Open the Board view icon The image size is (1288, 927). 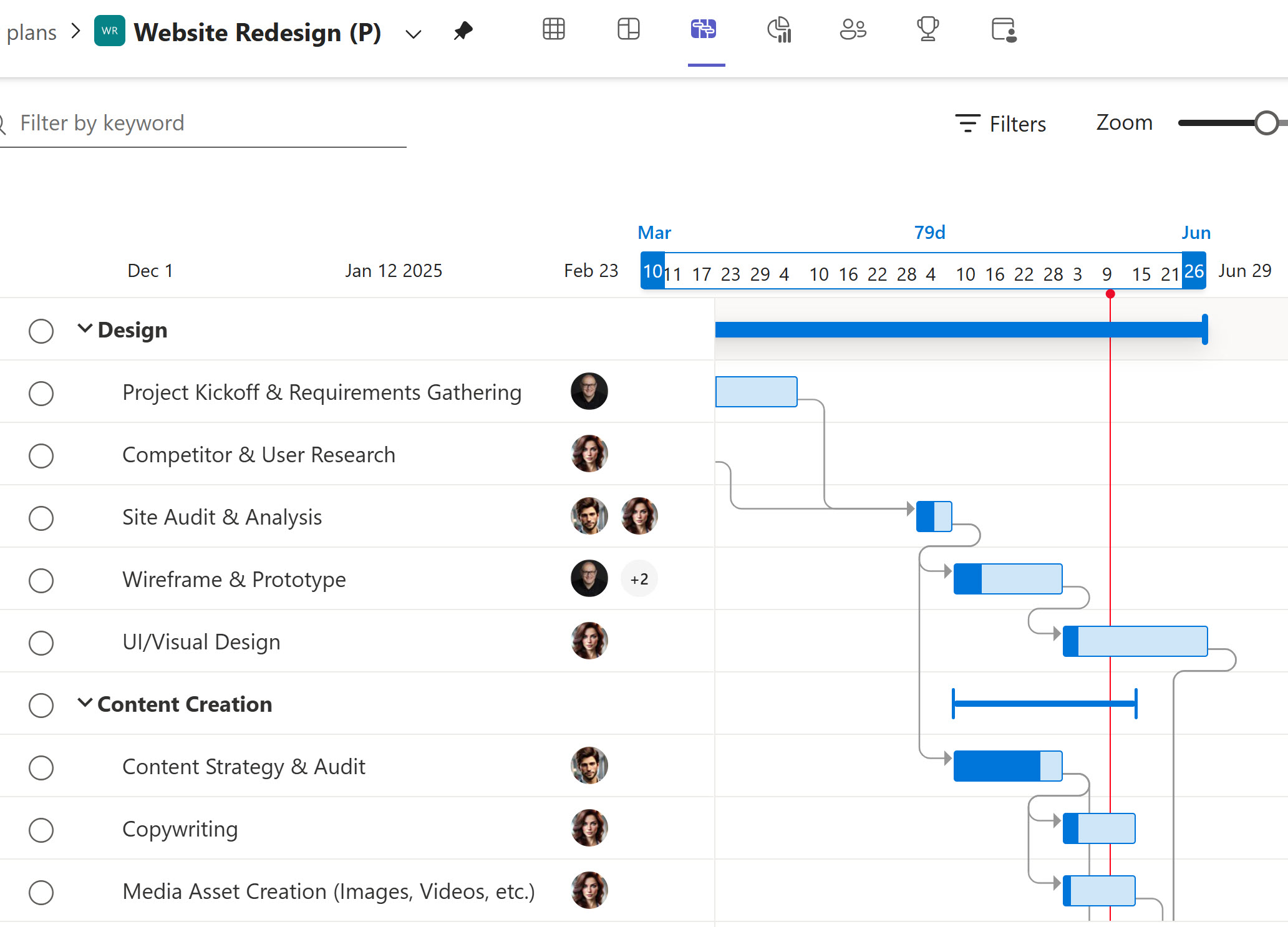tap(628, 29)
